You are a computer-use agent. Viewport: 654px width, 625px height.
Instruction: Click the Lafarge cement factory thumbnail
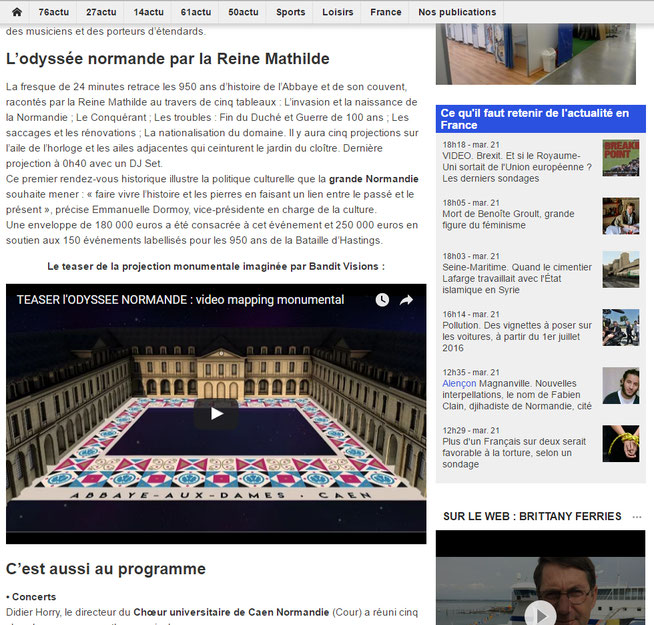(620, 269)
